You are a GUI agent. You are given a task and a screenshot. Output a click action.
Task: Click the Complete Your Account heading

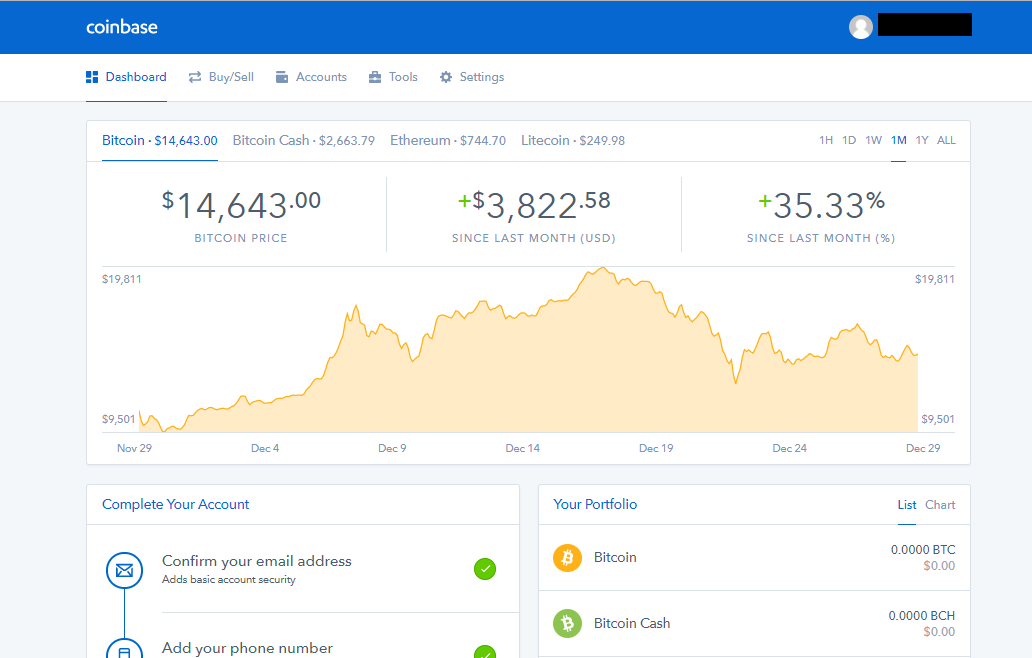[176, 504]
